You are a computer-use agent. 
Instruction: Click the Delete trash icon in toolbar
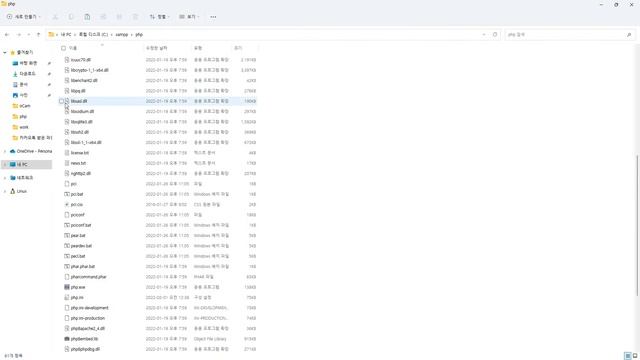point(135,17)
